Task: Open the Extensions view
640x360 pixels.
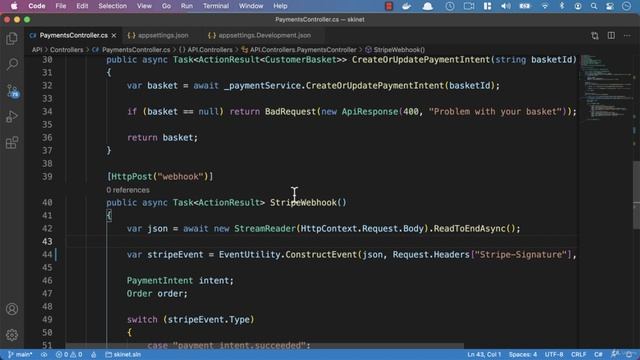Action: coord(12,143)
